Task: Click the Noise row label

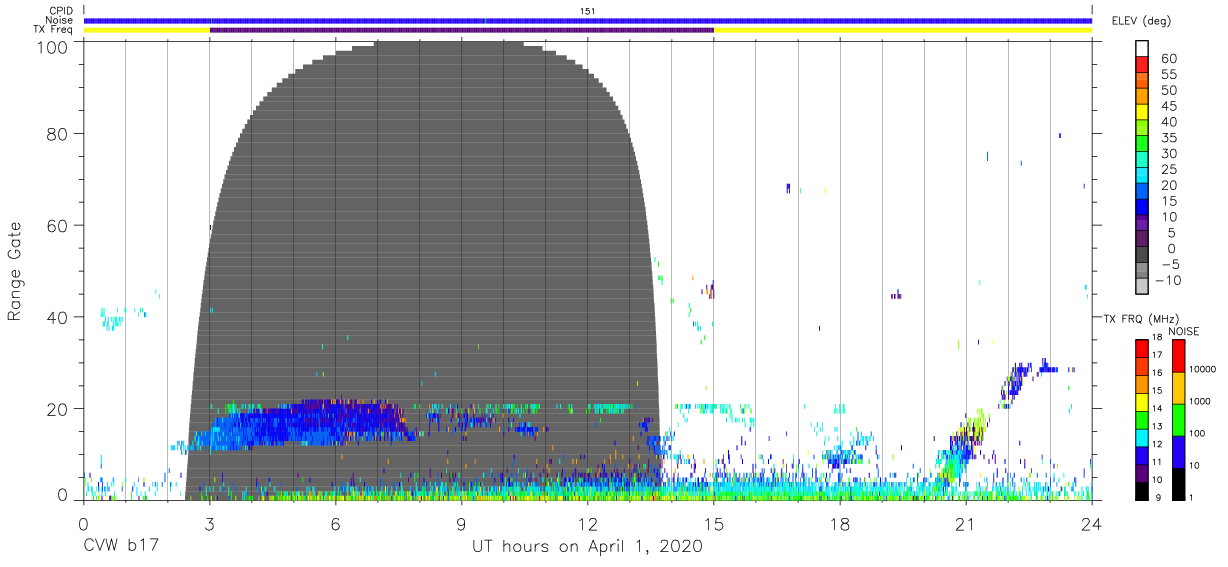Action: [x=60, y=20]
